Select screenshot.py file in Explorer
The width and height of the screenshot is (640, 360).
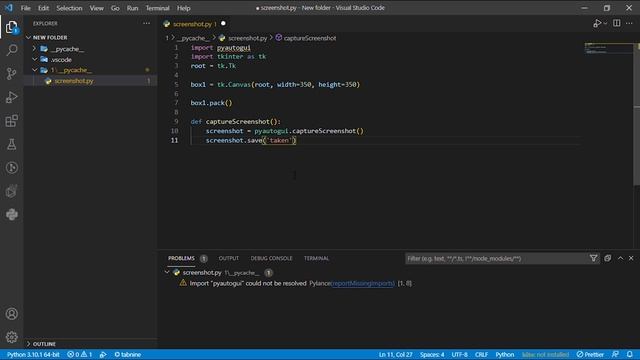point(91,81)
